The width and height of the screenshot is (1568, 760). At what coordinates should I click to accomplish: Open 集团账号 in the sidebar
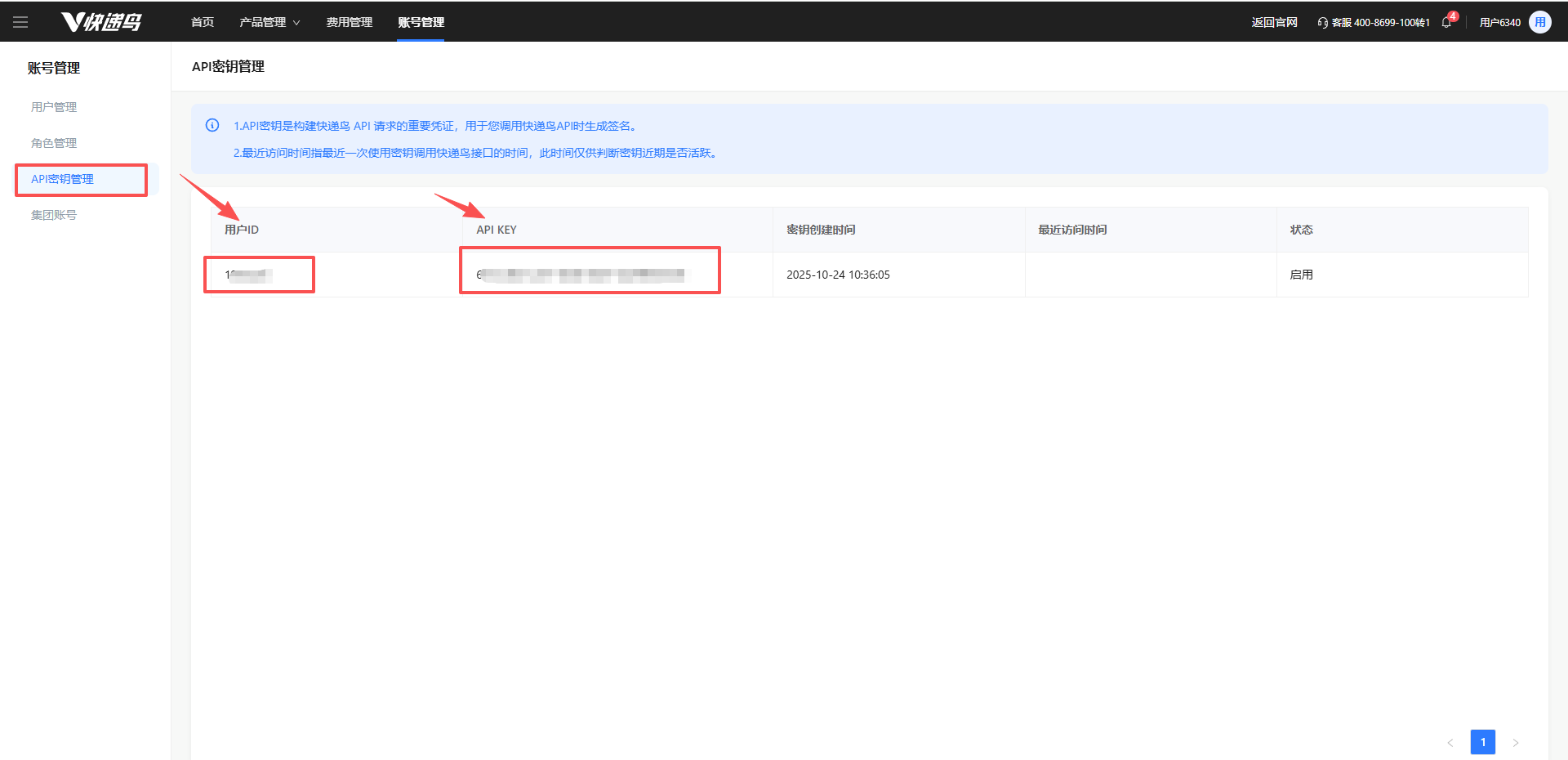54,215
